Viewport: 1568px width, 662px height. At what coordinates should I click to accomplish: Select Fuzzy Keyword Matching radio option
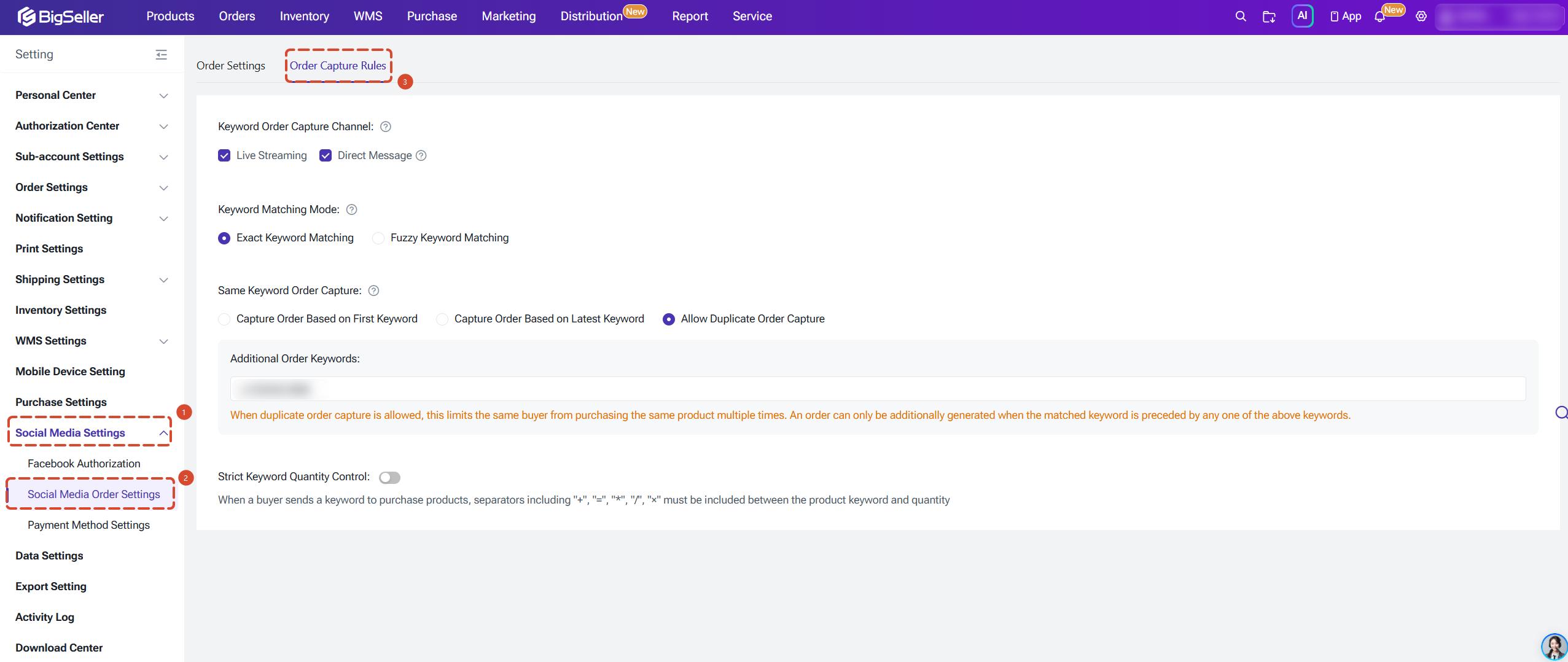point(378,238)
